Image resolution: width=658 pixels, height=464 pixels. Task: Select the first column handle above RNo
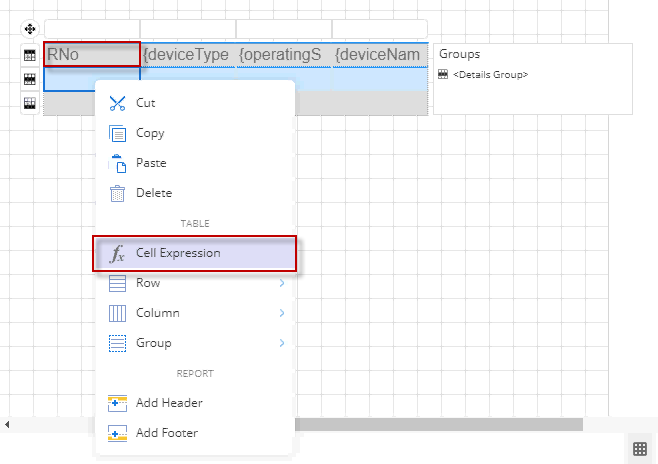click(x=92, y=29)
